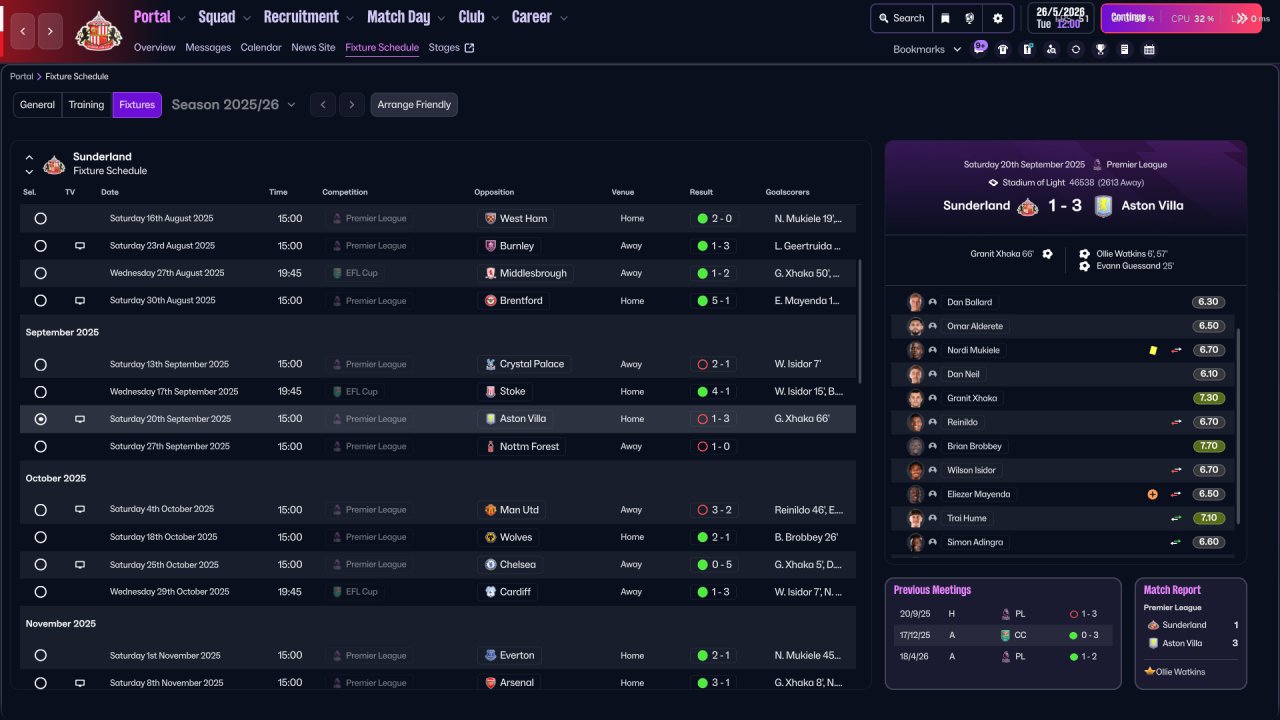This screenshot has height=720, width=1280.
Task: Click the 17/12/25 previous meeting row
Action: click(x=1002, y=635)
